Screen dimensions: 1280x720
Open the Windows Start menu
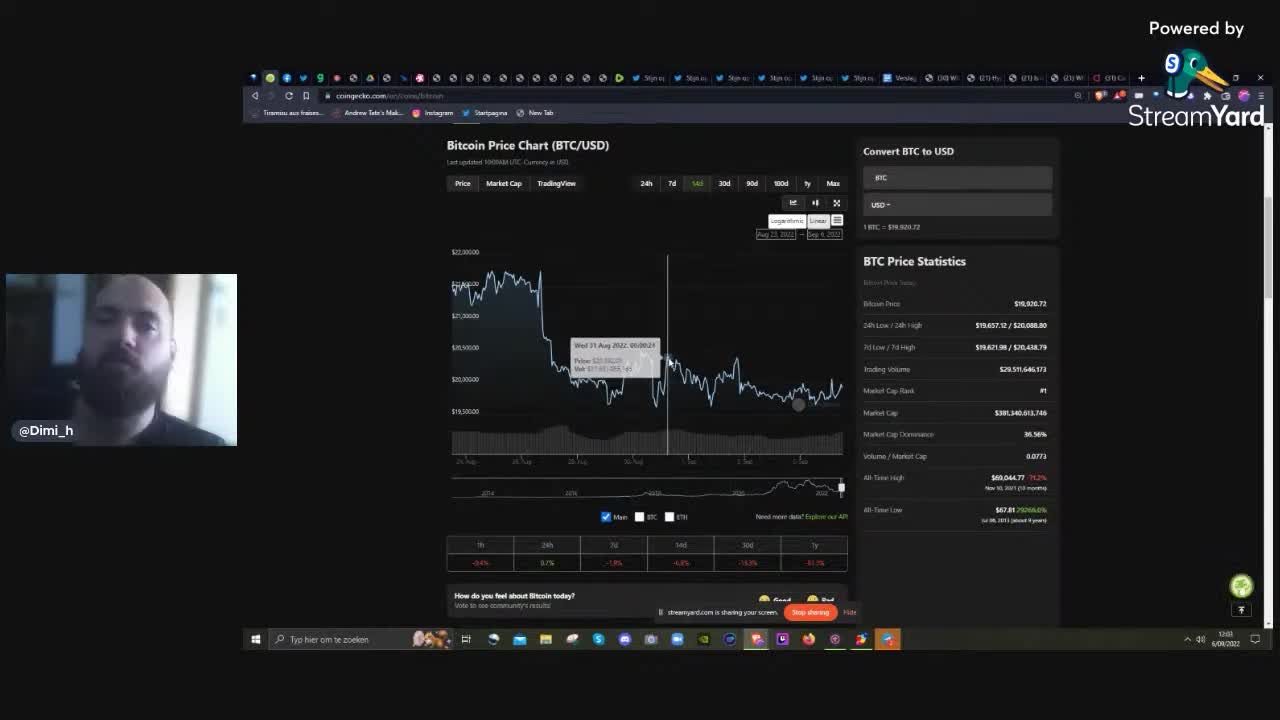256,640
